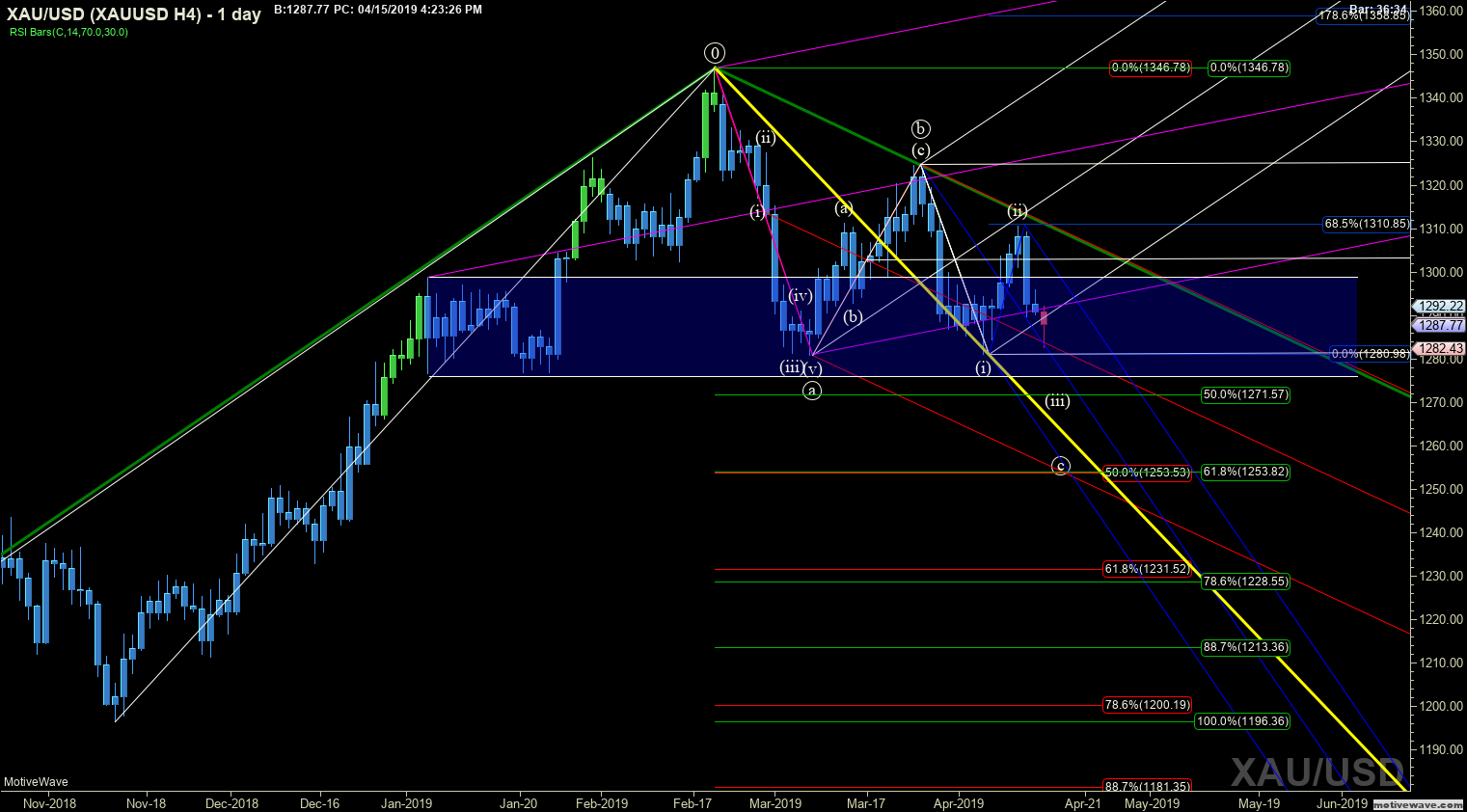Click the circled 0 wave label at peak

[x=715, y=52]
